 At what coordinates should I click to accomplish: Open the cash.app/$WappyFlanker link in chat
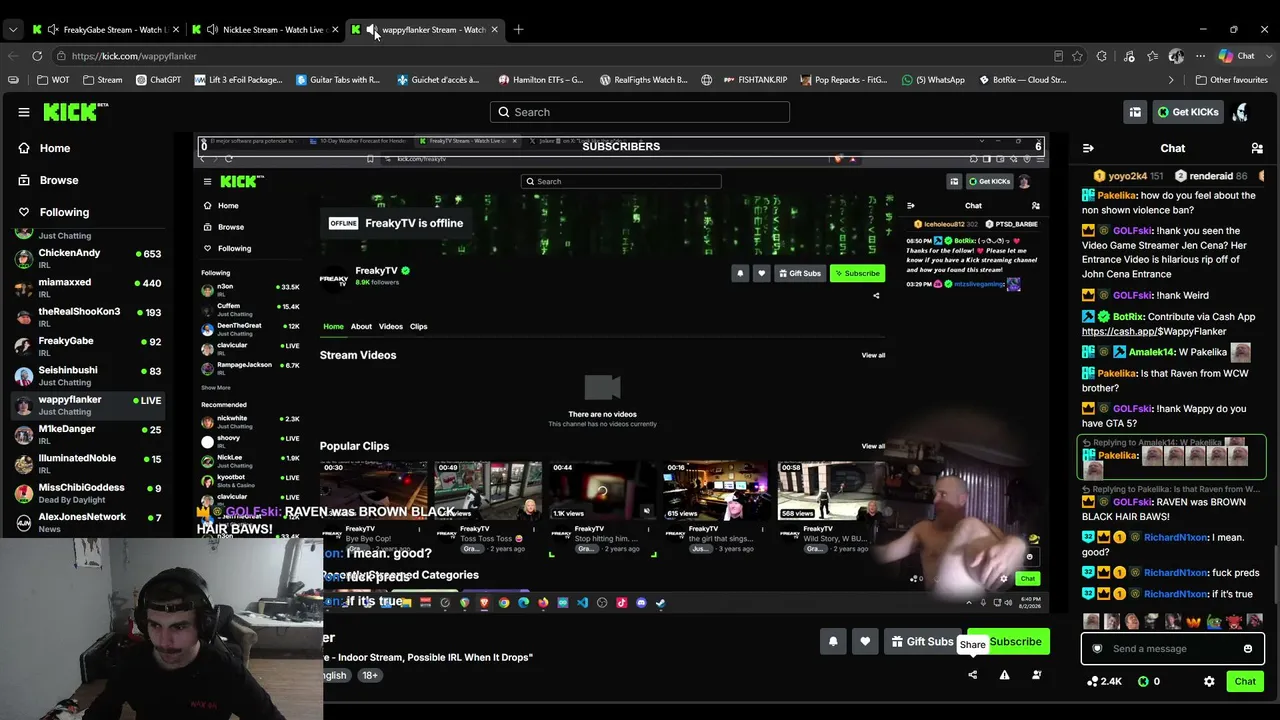[x=1154, y=331]
